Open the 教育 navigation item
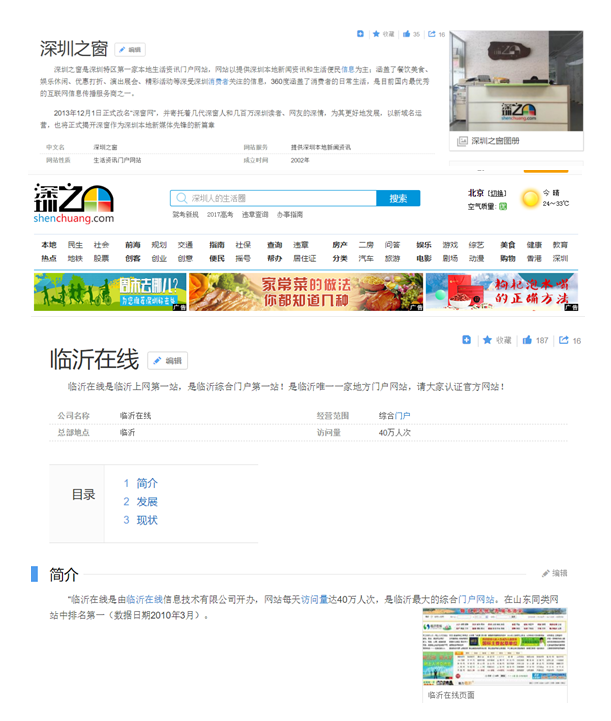The image size is (611, 721). (x=560, y=245)
